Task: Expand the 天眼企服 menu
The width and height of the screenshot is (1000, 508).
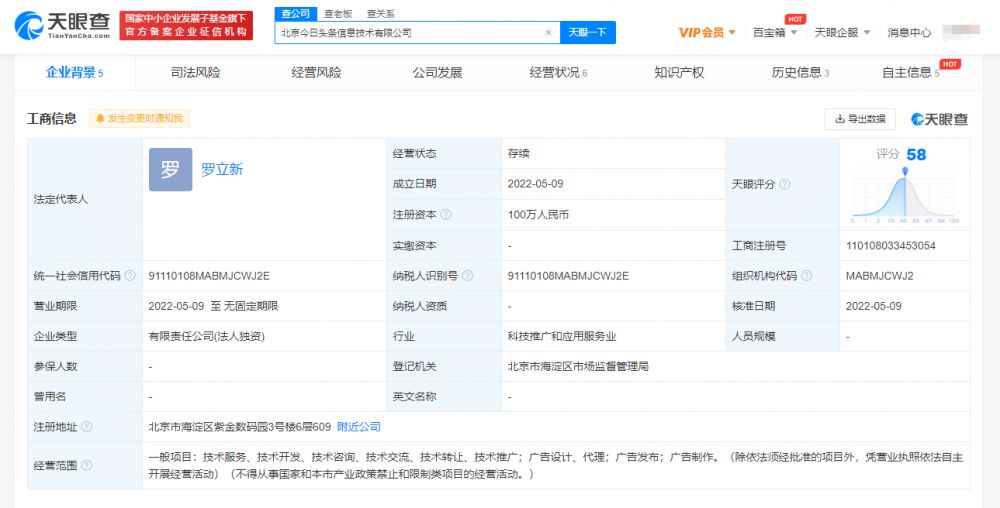Action: click(x=842, y=33)
